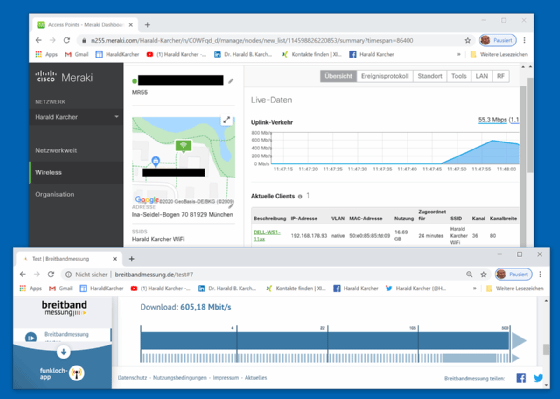Open Chrome menu in Meraki window
Viewport: 560px width, 399px height.
[x=524, y=40]
